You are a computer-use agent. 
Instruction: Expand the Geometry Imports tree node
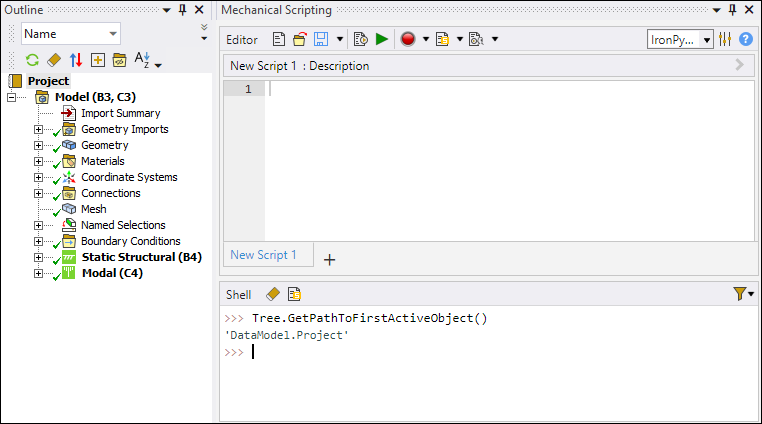coord(39,129)
